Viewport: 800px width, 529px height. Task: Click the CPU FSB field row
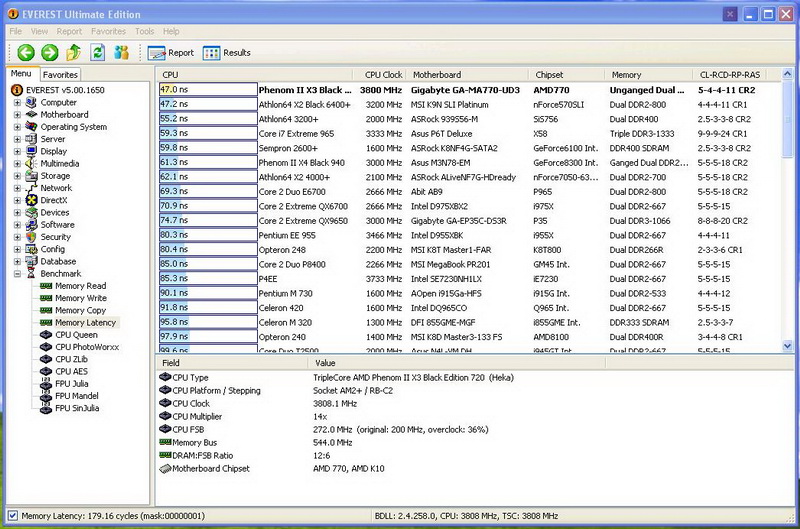[380, 430]
